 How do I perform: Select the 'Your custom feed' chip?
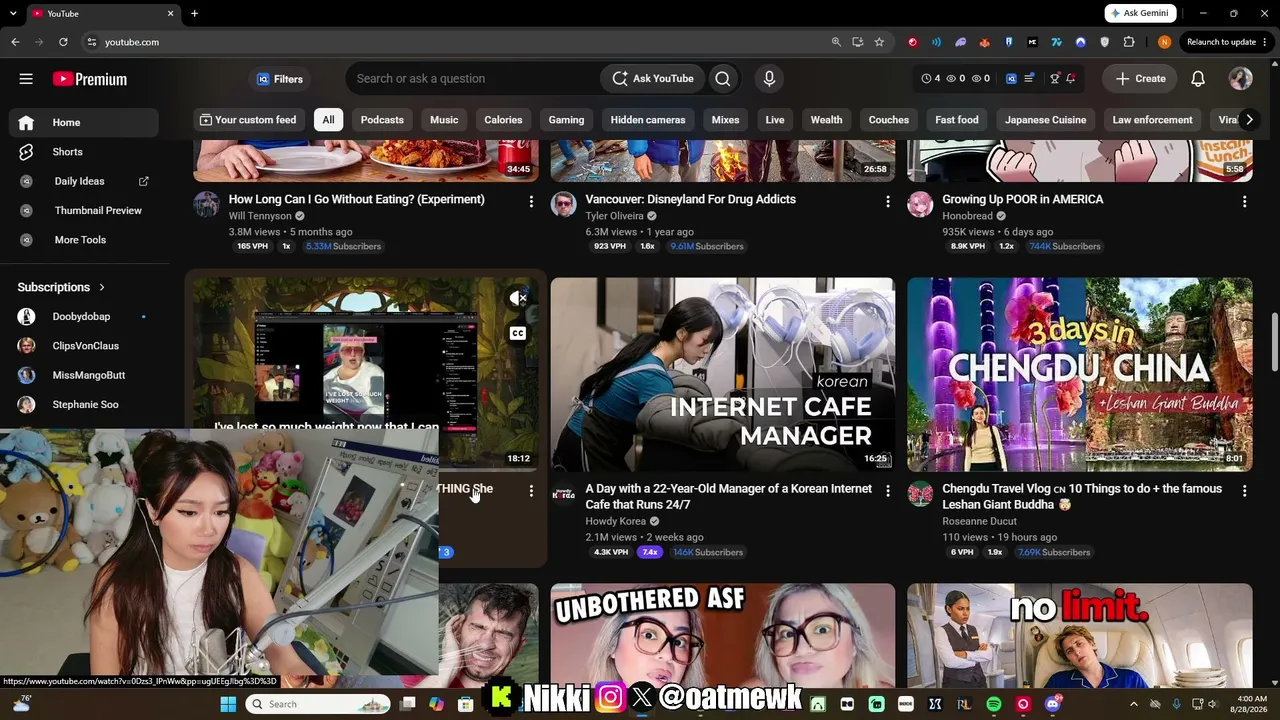[x=248, y=120]
